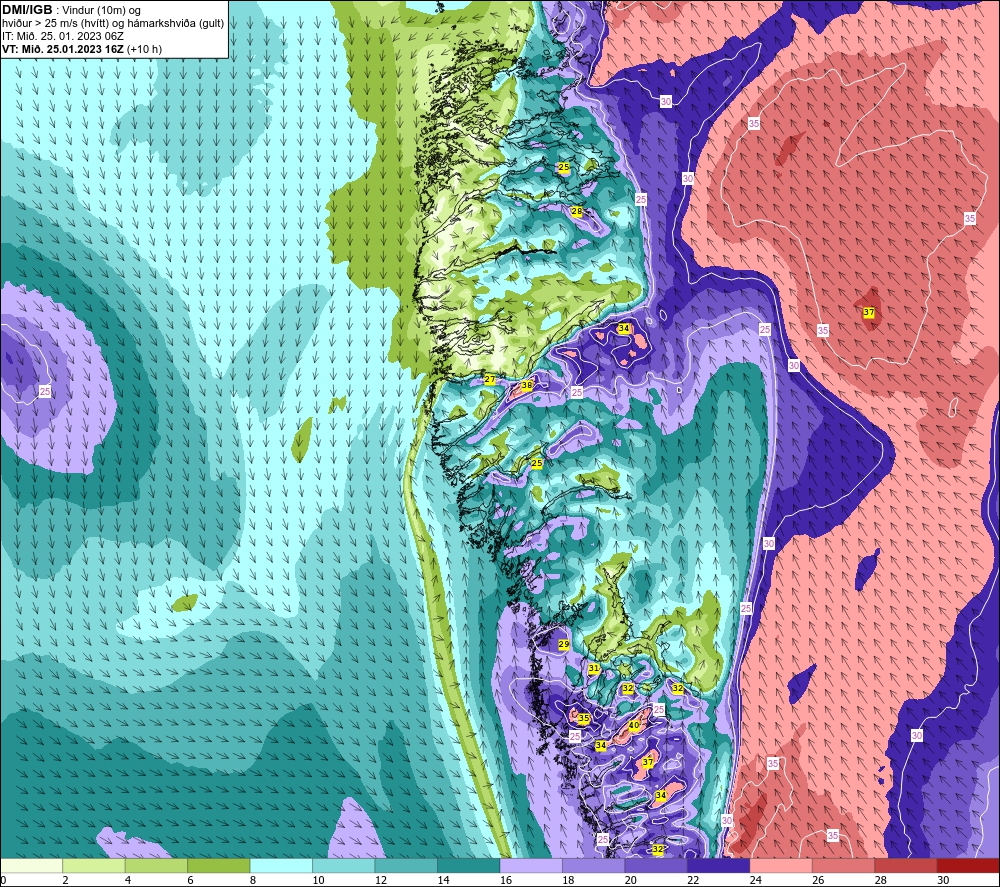The height and width of the screenshot is (887, 1000).
Task: Click the legend scale number 14
Action: (443, 880)
